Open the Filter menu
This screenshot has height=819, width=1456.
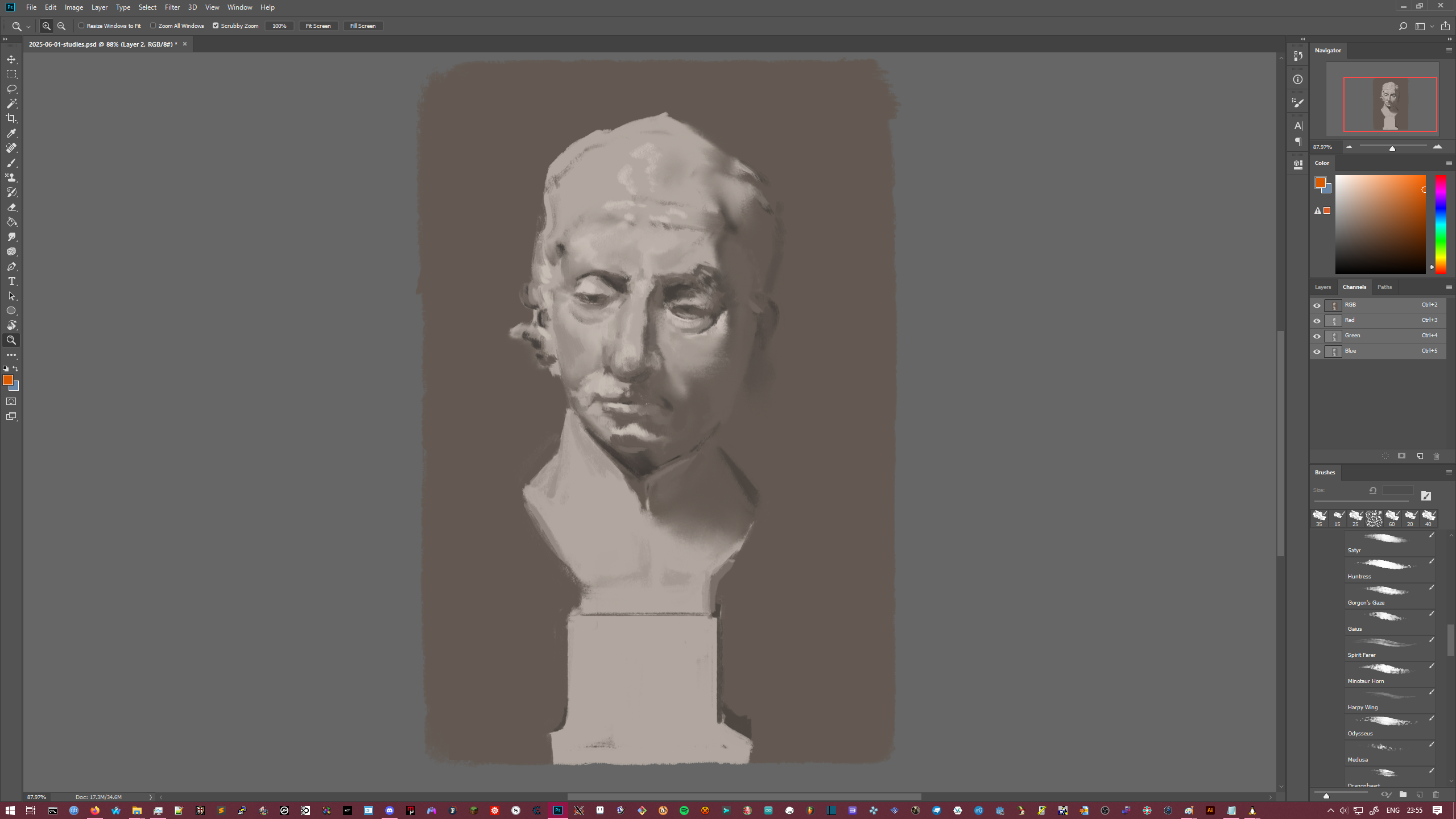click(x=172, y=7)
